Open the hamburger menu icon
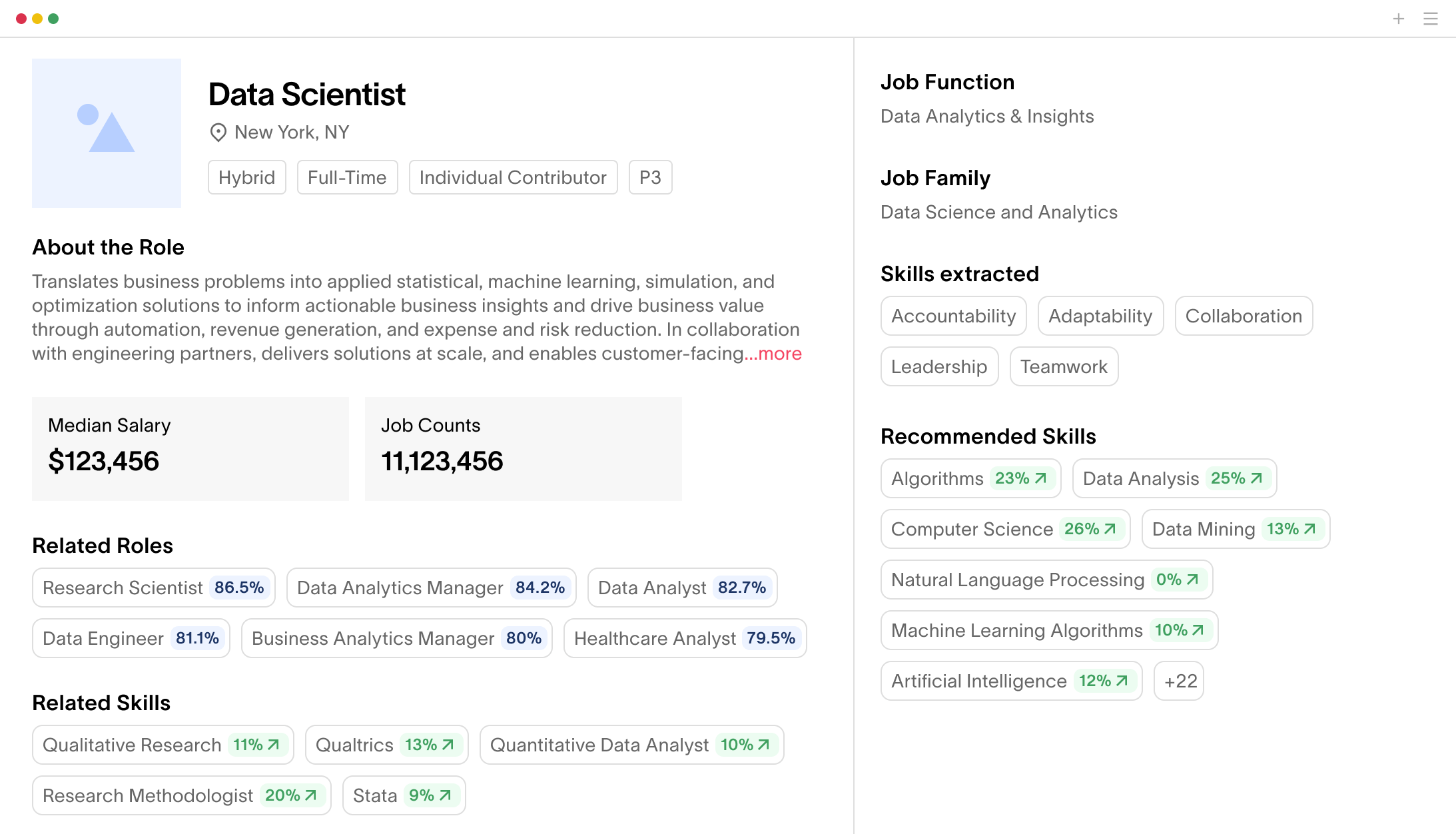The width and height of the screenshot is (1456, 834). tap(1431, 19)
